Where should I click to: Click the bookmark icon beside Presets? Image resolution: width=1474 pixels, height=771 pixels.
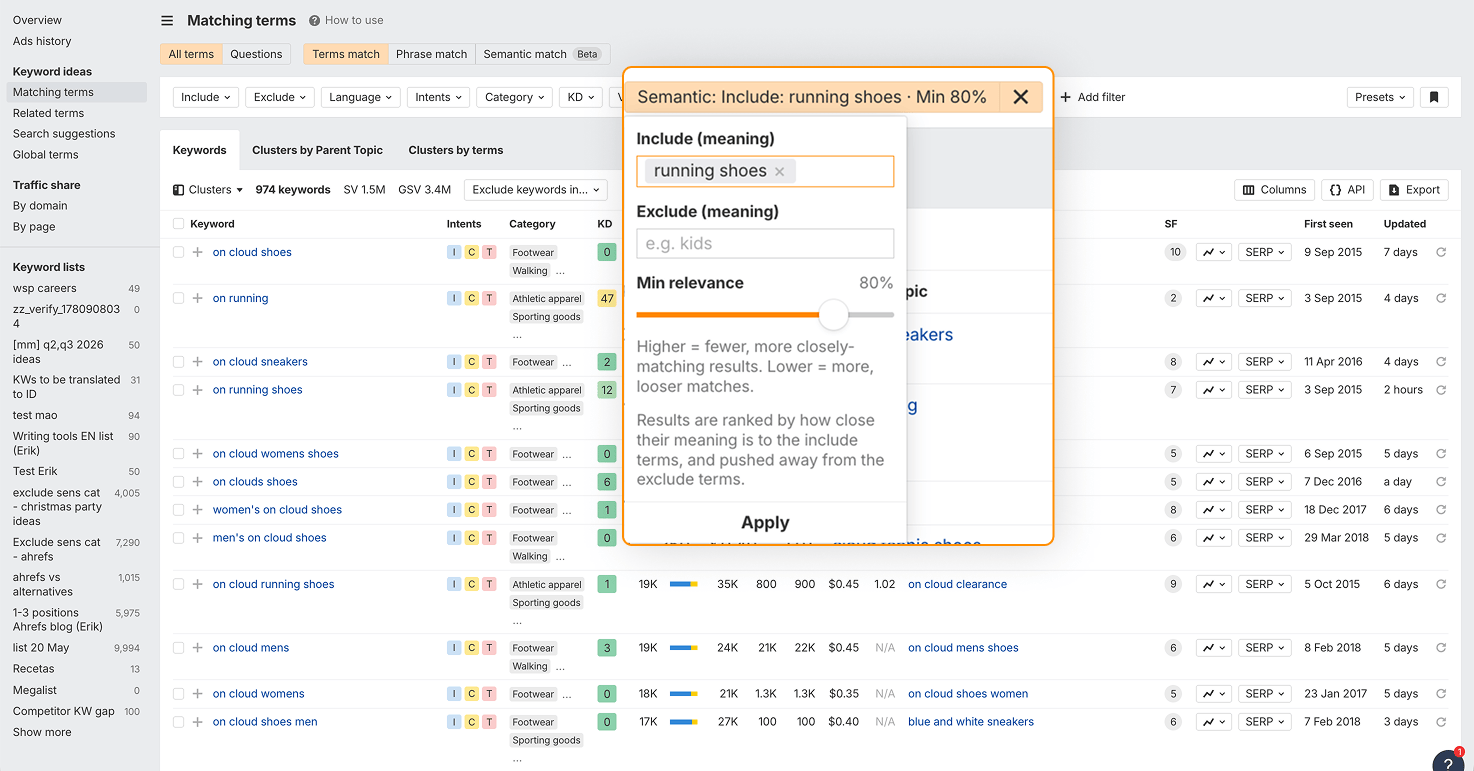pos(1434,97)
